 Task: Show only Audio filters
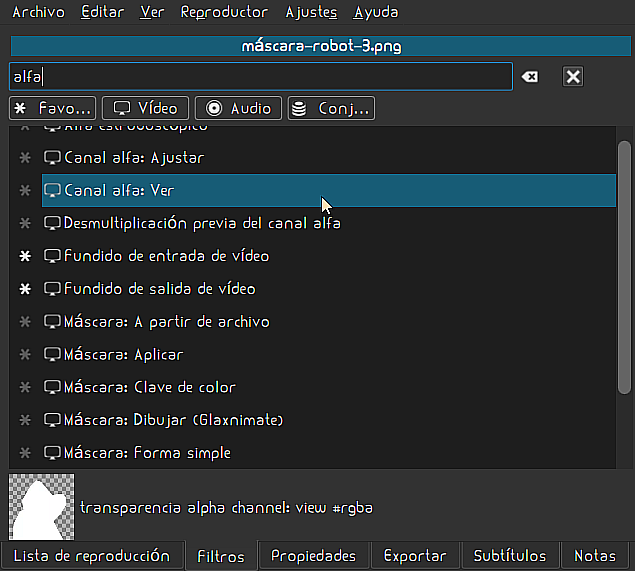(239, 108)
